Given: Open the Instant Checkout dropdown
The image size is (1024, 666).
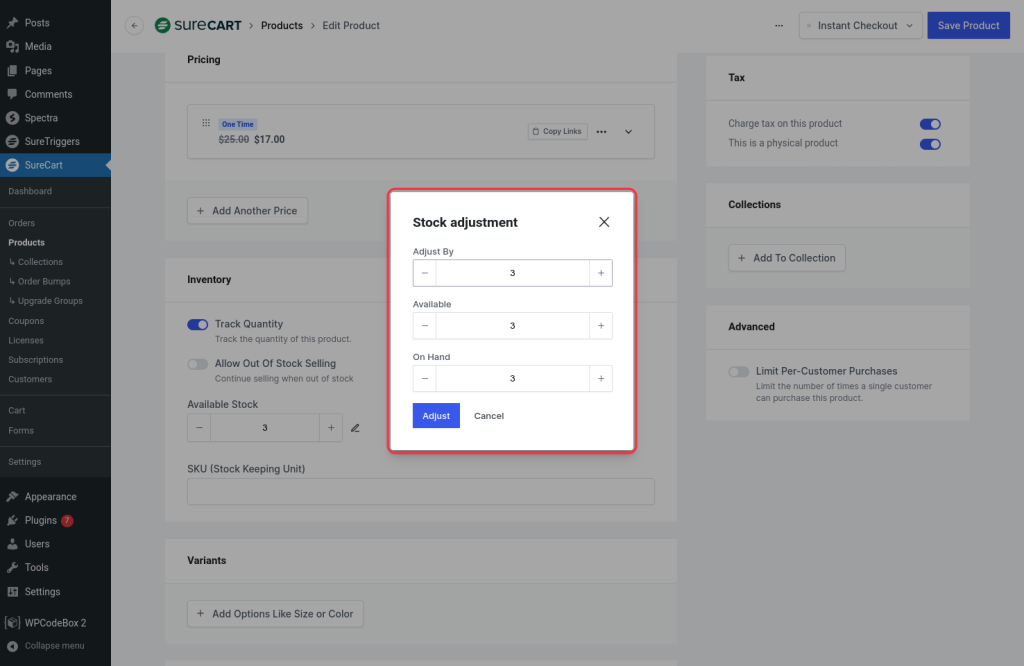Looking at the screenshot, I should [x=860, y=26].
